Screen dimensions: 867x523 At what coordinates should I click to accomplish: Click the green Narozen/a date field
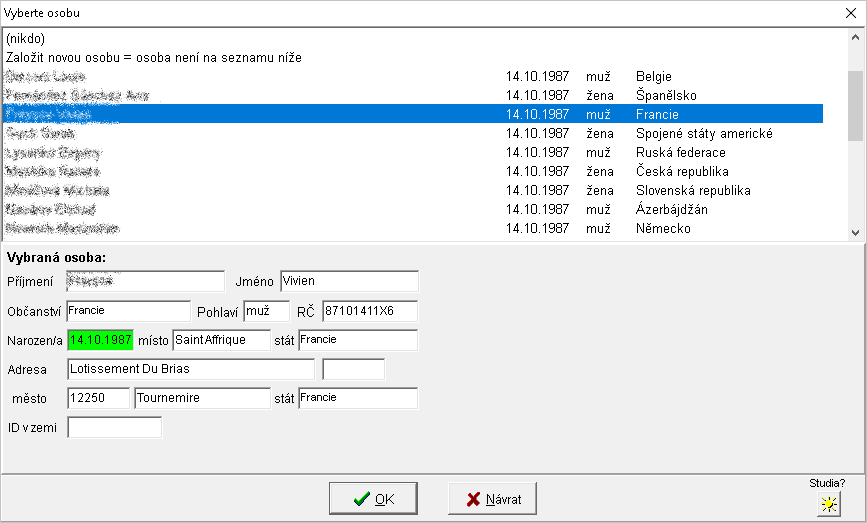click(100, 340)
